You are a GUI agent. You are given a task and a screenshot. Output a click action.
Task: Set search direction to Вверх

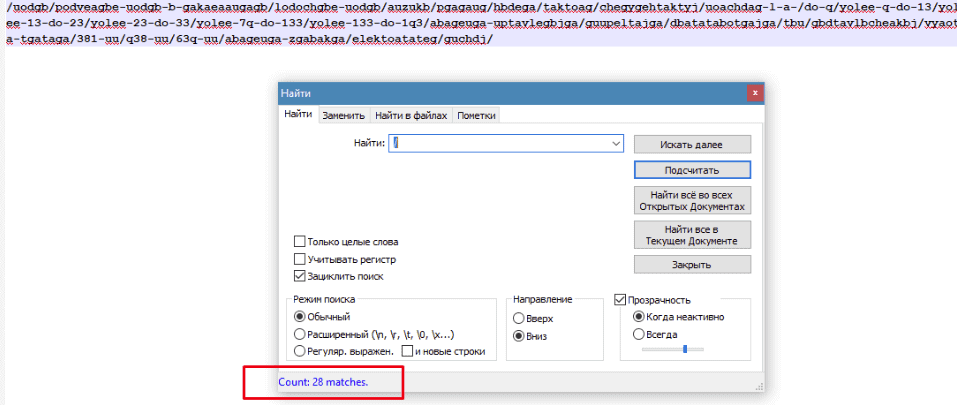coord(518,318)
